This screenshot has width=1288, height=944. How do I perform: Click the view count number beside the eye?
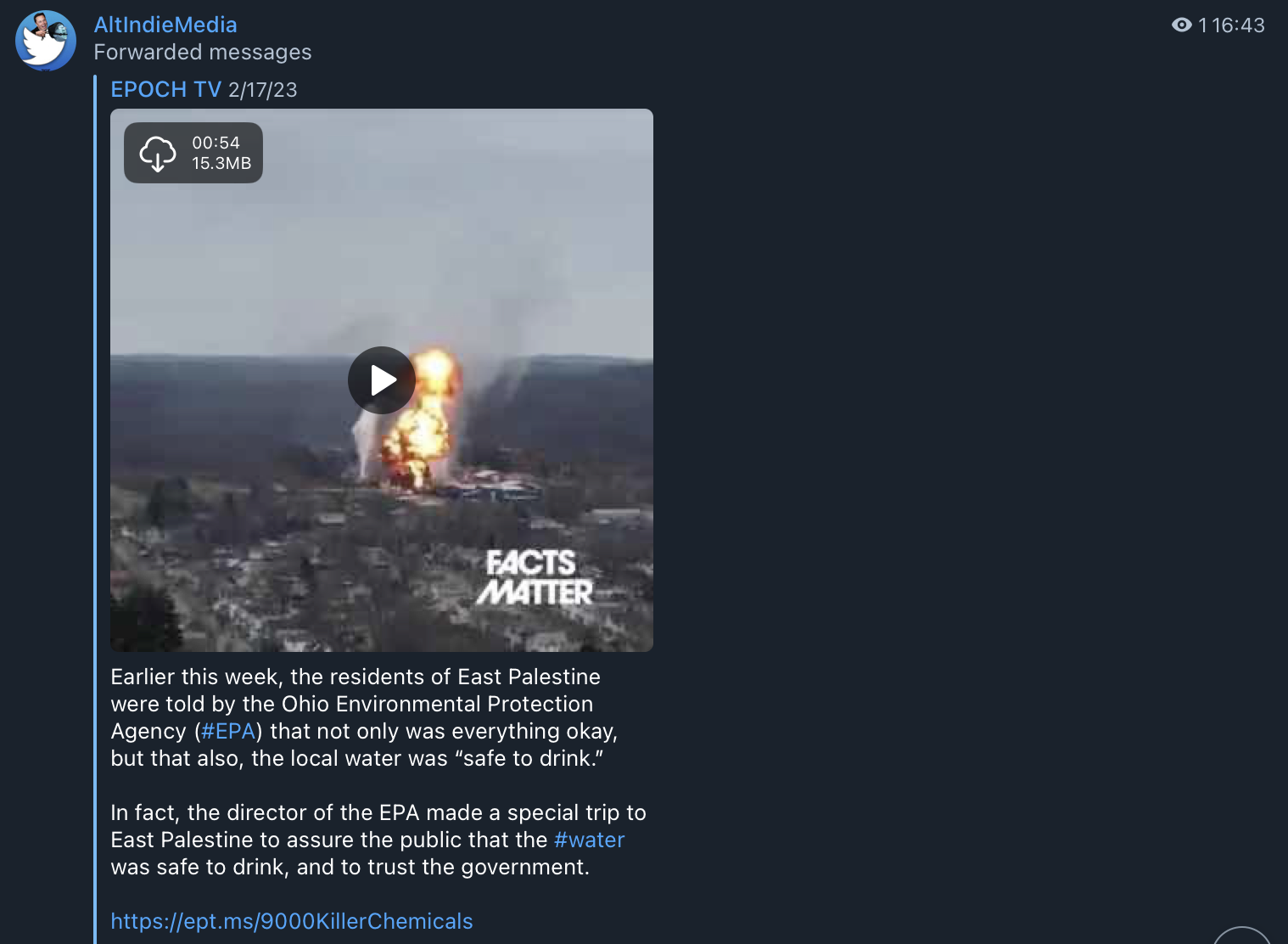[x=1202, y=25]
